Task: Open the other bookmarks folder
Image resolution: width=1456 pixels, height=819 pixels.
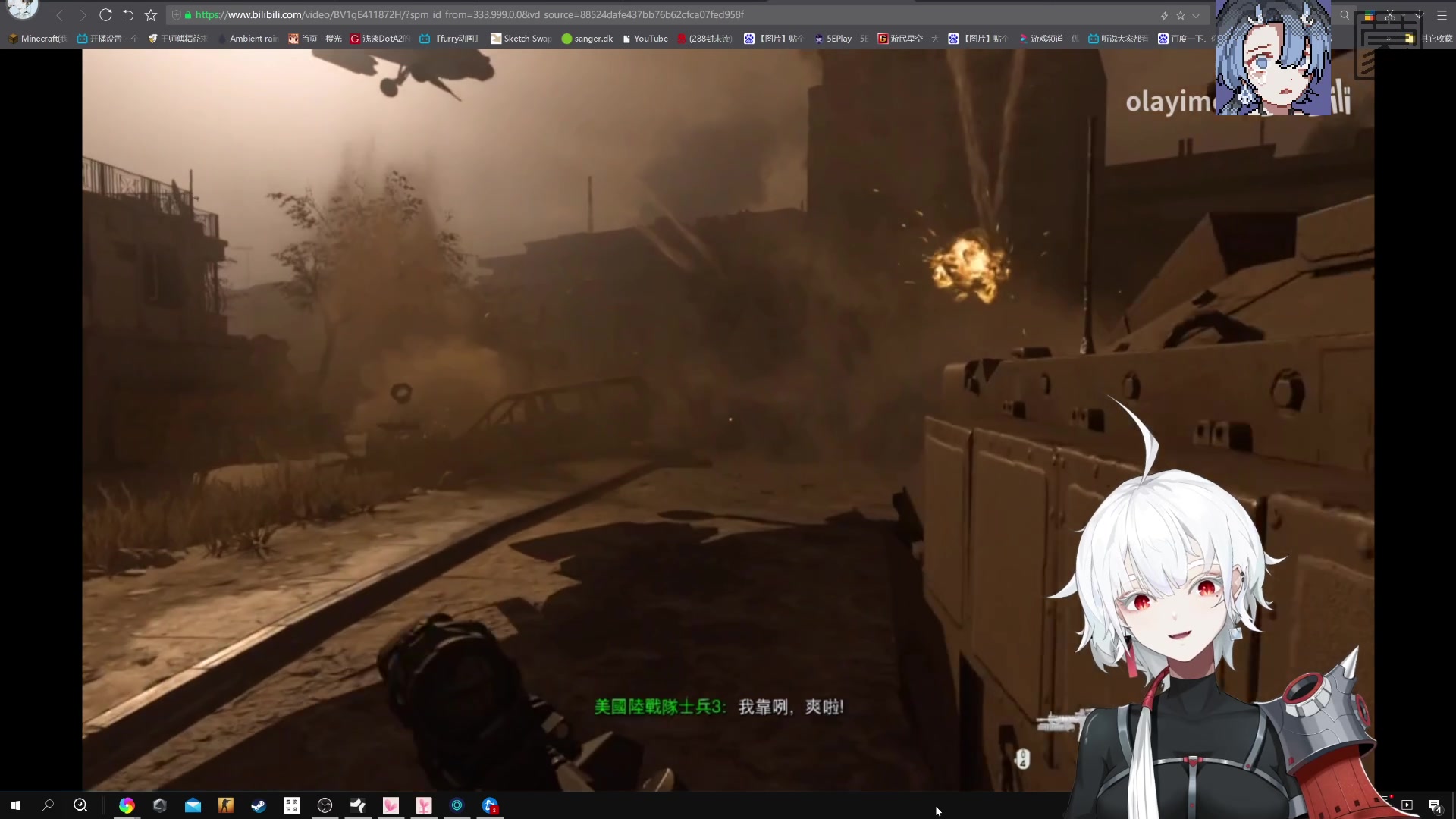Action: 1430,39
